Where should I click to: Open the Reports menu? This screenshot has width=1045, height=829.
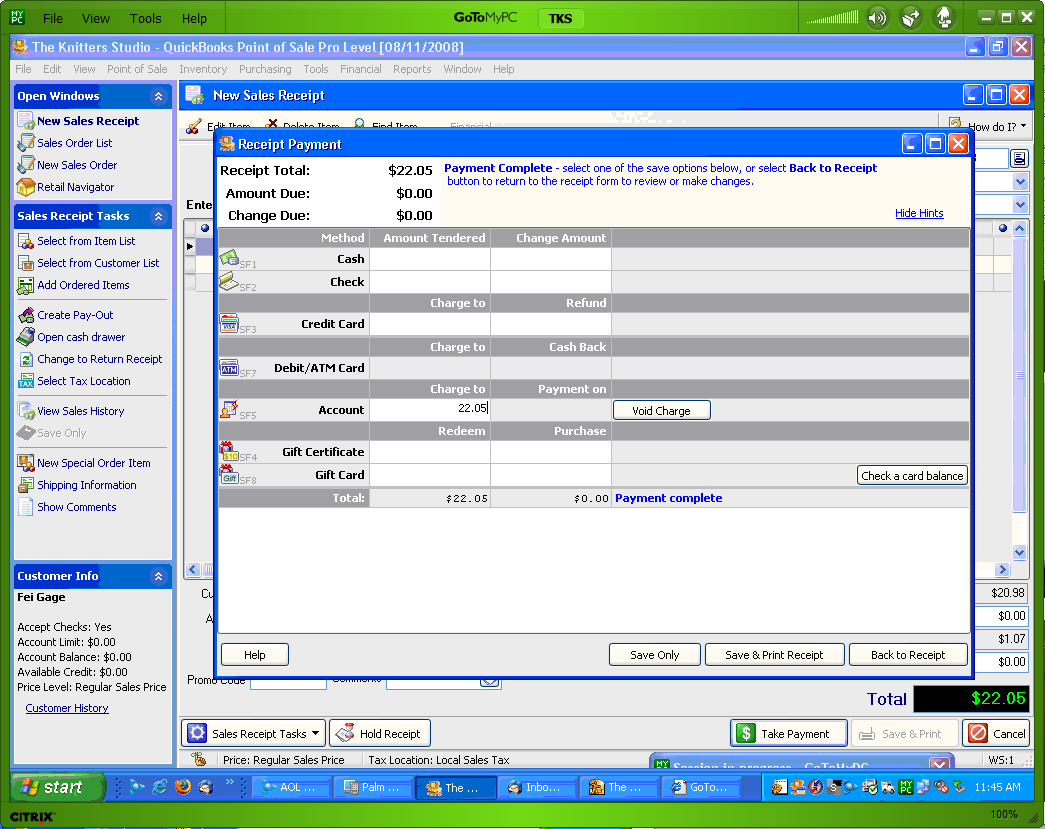(x=412, y=69)
